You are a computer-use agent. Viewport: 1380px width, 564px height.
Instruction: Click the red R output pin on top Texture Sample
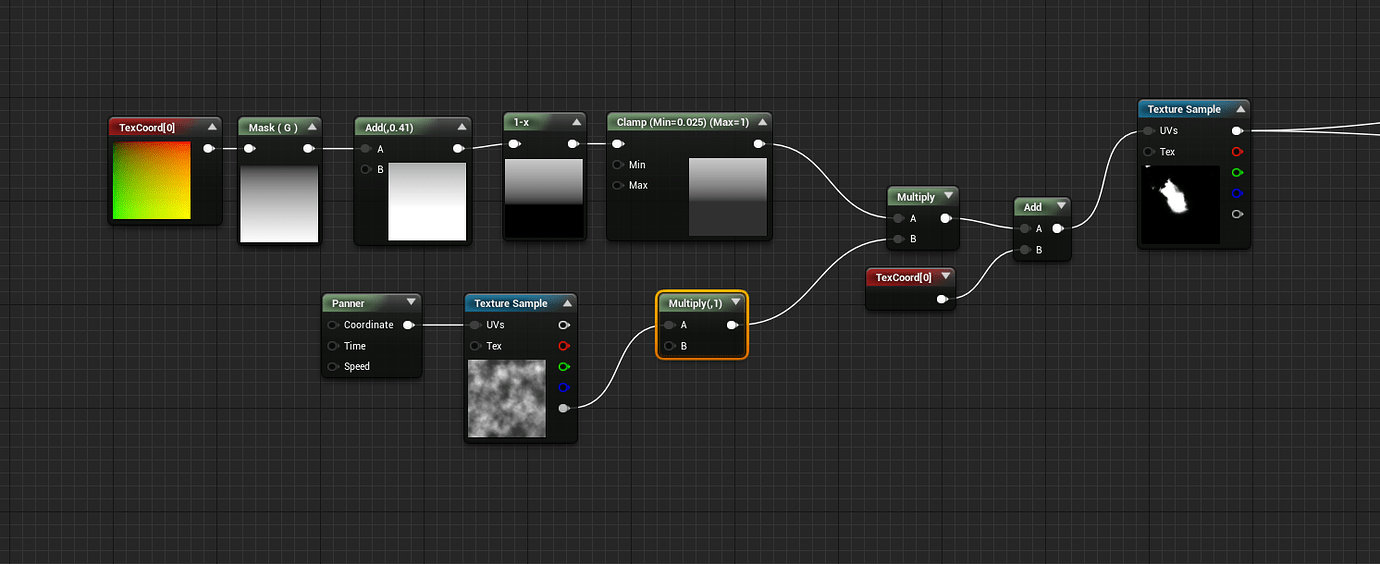(1238, 152)
